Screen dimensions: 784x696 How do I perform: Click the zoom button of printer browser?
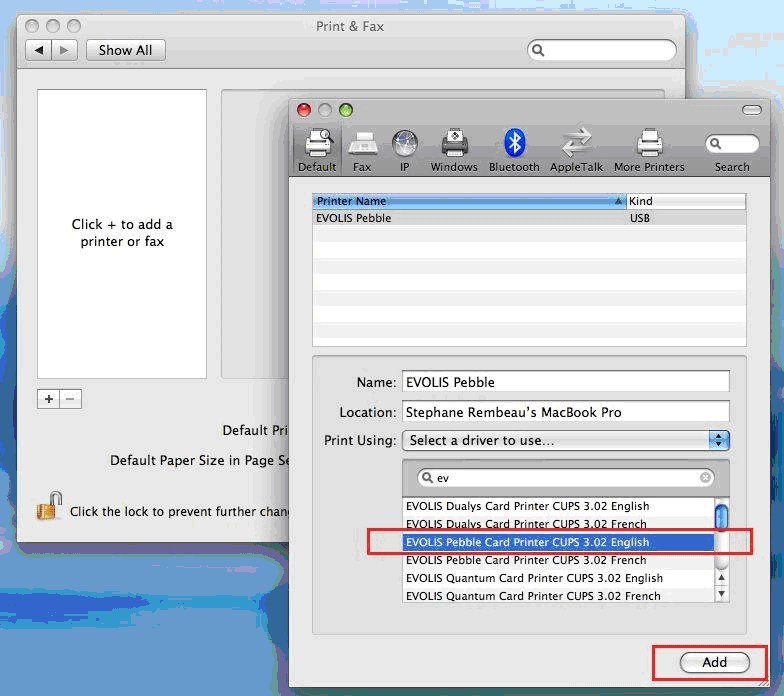point(346,110)
